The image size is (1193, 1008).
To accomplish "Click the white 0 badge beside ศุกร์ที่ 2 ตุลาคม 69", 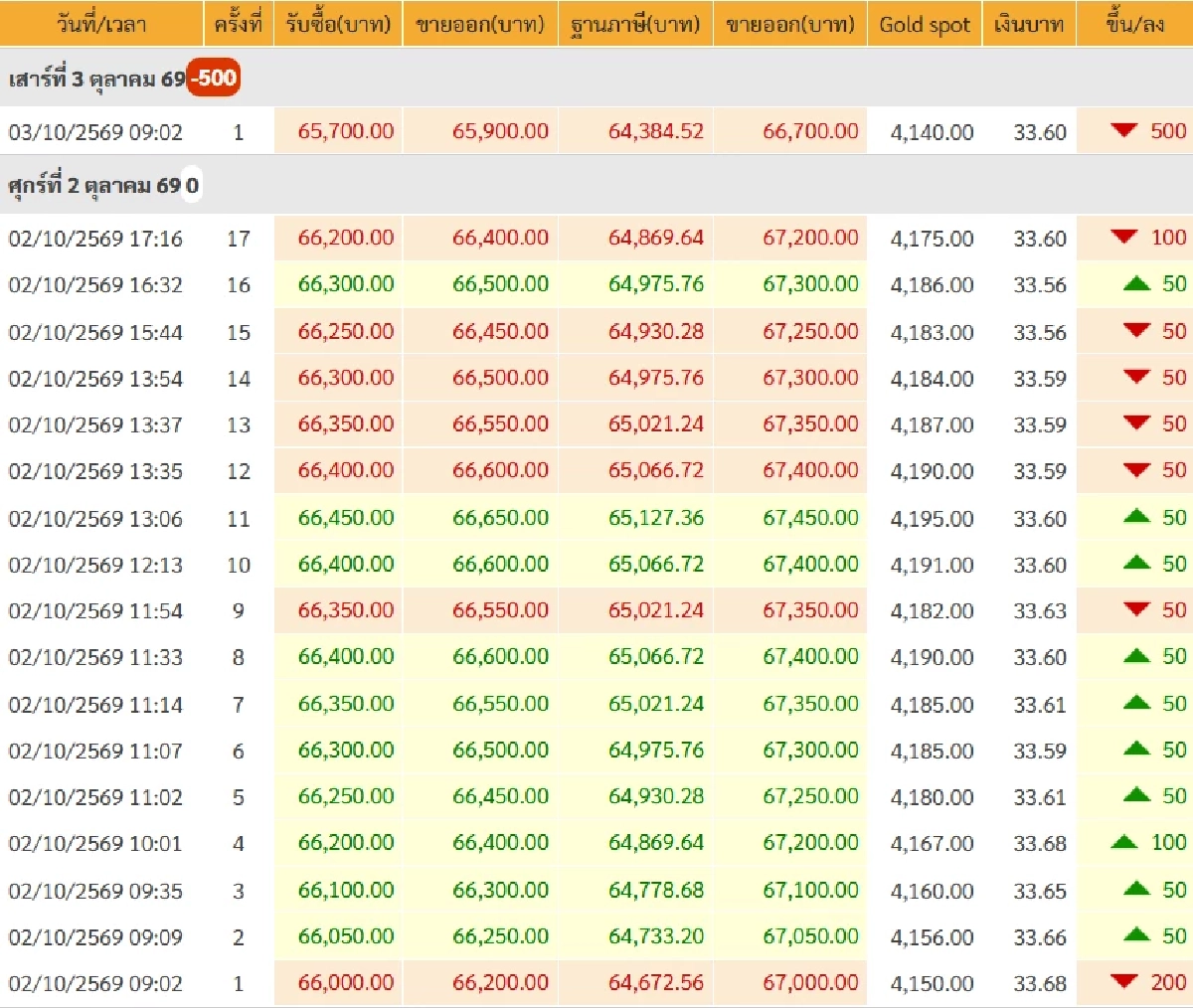I will click(192, 185).
